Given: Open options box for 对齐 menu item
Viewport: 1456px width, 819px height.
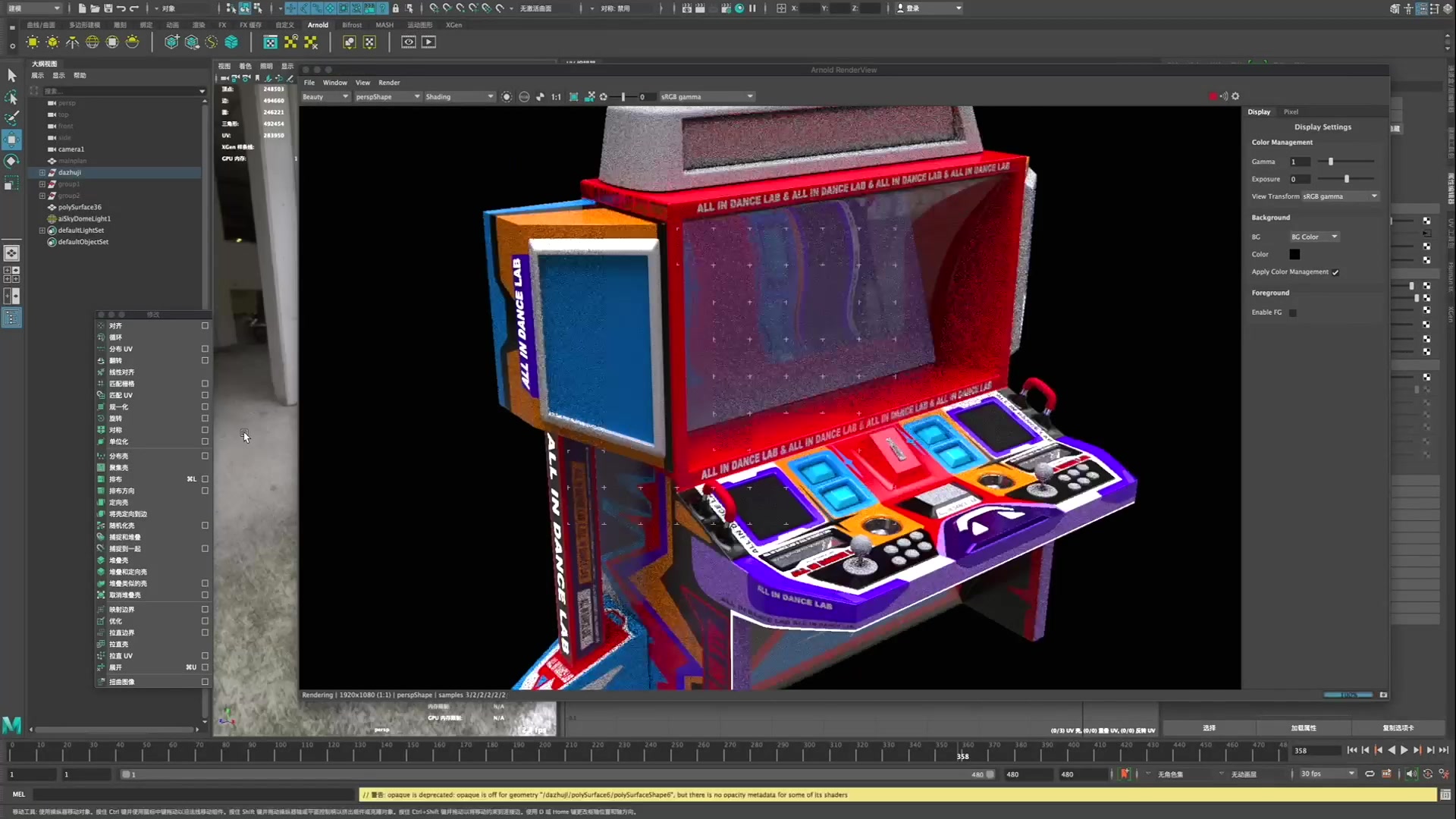Looking at the screenshot, I should 205,326.
